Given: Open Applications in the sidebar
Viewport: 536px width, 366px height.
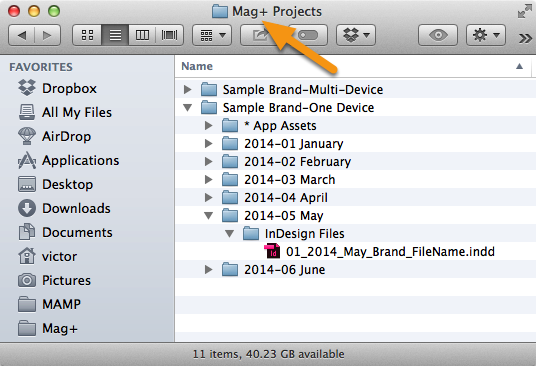Looking at the screenshot, I should point(69,160).
